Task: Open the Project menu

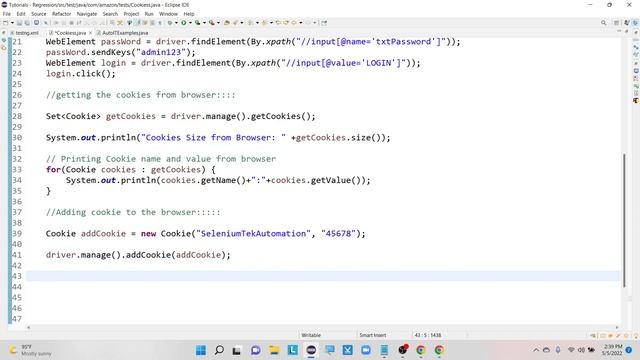Action: (x=131, y=14)
